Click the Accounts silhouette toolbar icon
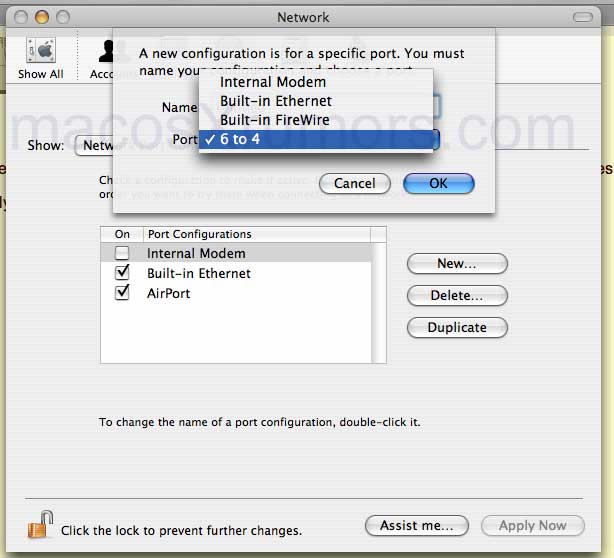The image size is (614, 558). click(x=106, y=51)
